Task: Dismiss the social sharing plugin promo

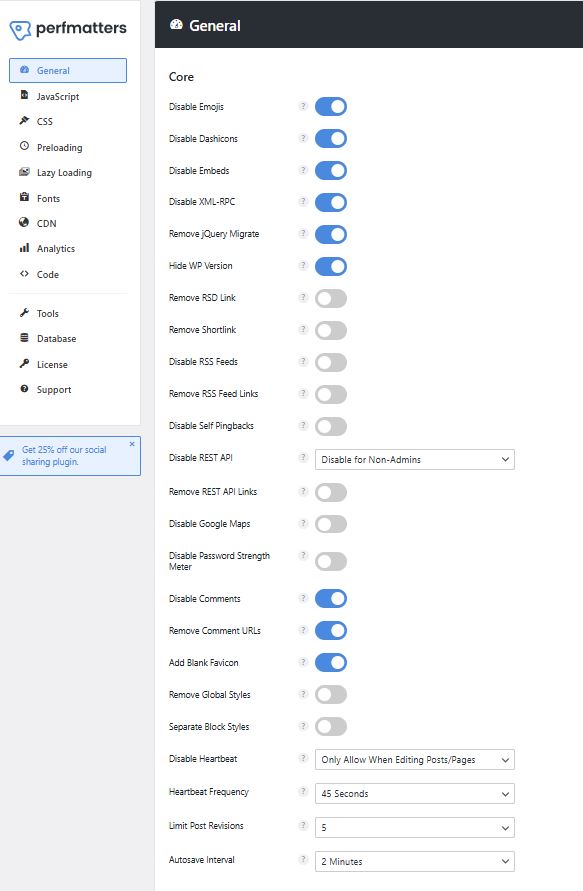Action: pos(132,444)
